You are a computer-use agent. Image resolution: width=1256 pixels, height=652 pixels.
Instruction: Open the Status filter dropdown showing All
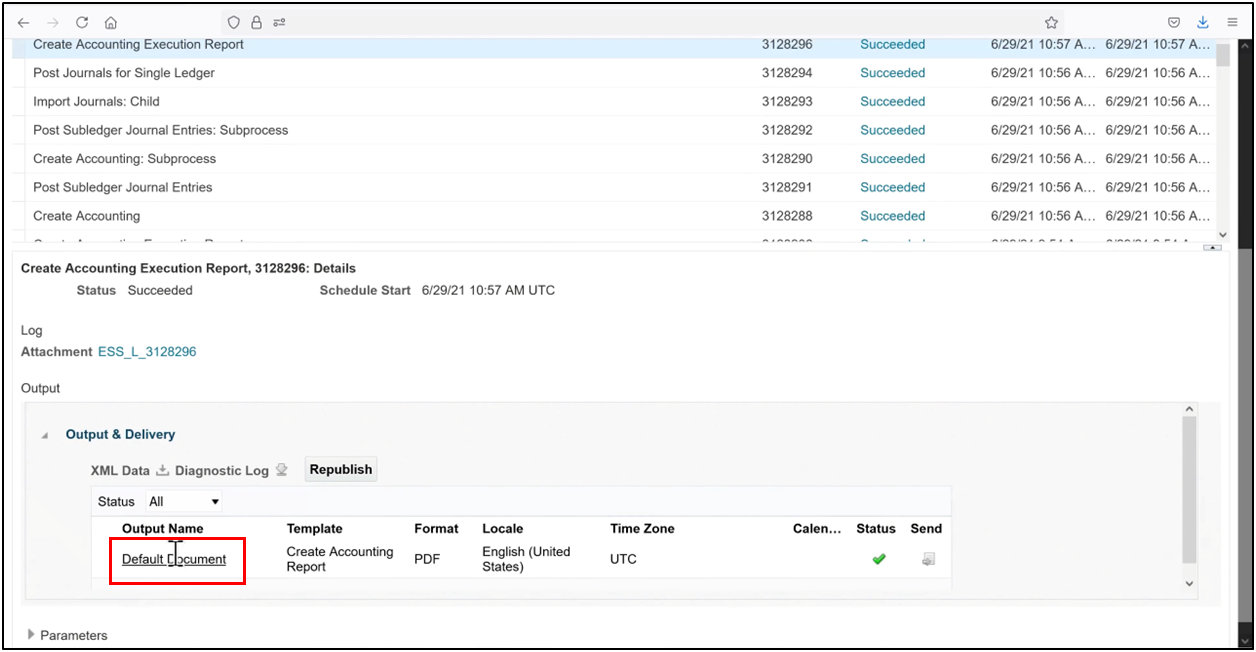[x=183, y=501]
